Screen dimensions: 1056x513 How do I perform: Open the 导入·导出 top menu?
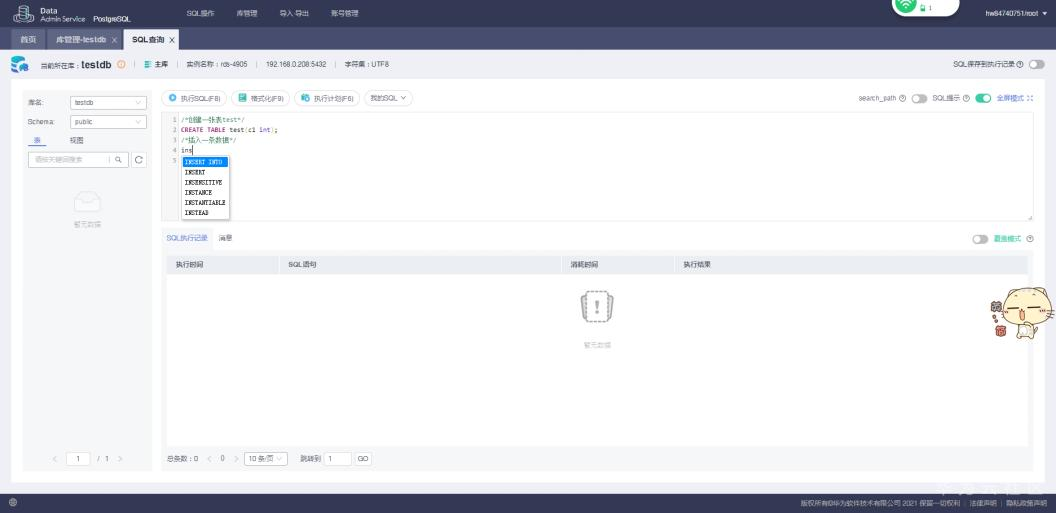(x=294, y=13)
